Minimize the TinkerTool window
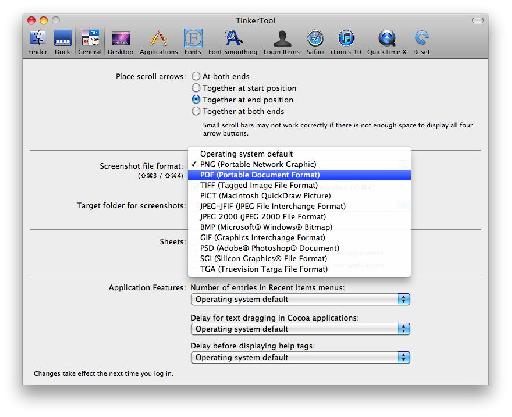512x417 pixels. click(x=44, y=20)
